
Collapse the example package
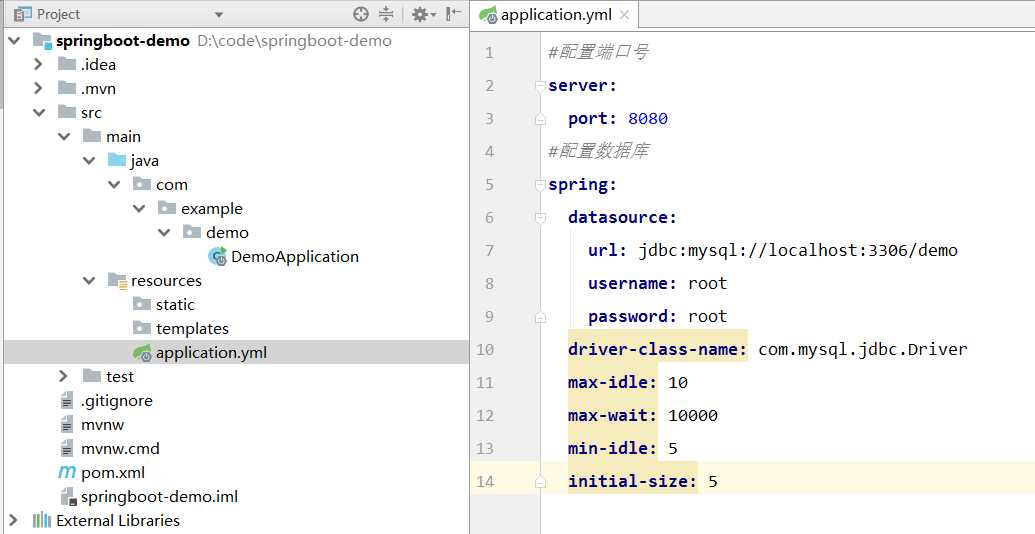pyautogui.click(x=139, y=209)
